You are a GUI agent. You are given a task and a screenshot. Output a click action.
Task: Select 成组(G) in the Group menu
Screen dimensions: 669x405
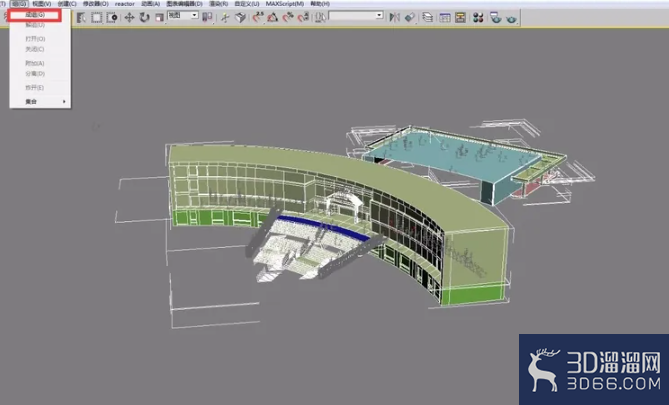tap(35, 15)
